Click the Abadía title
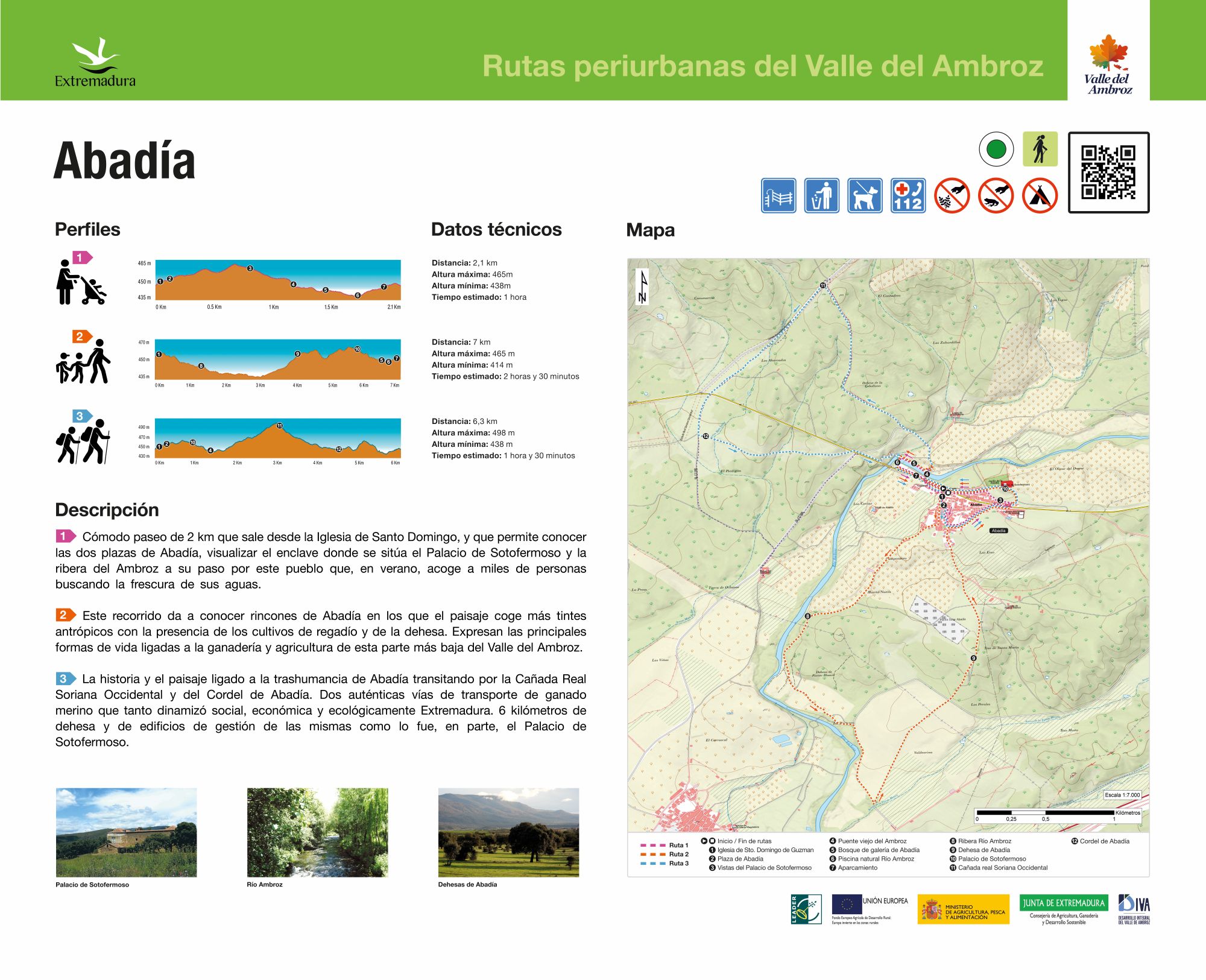The height and width of the screenshot is (980, 1206). coord(124,161)
